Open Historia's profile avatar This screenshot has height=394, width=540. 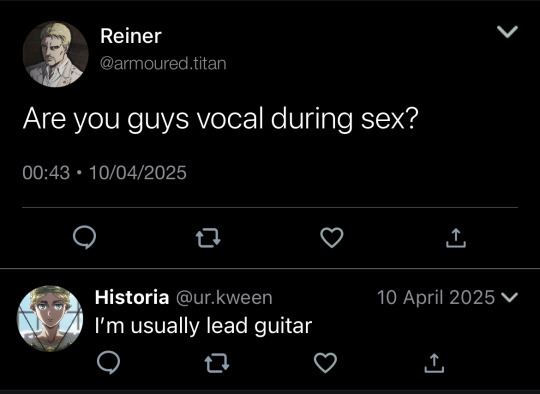pyautogui.click(x=50, y=319)
